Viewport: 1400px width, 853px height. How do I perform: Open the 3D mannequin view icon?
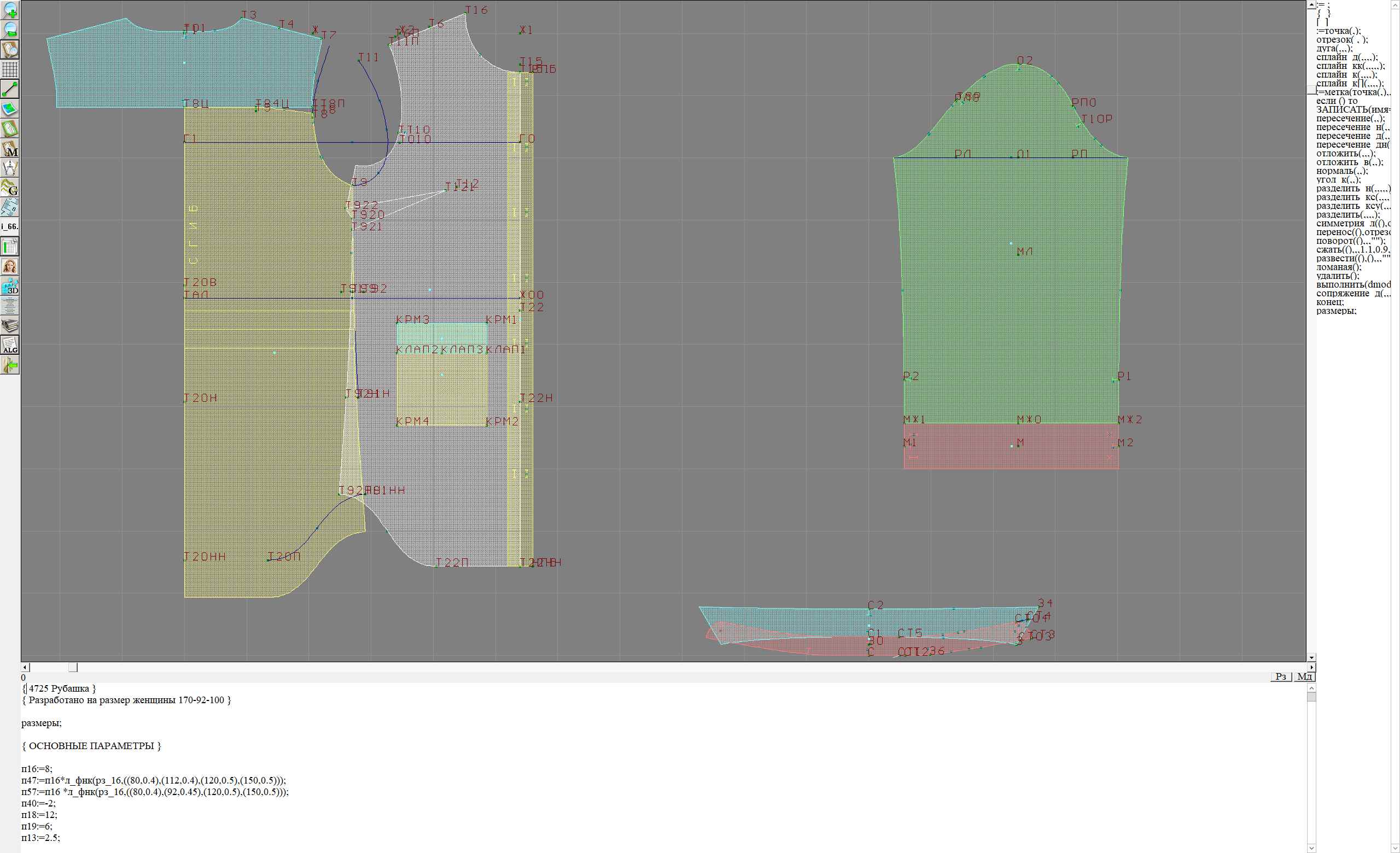click(10, 286)
